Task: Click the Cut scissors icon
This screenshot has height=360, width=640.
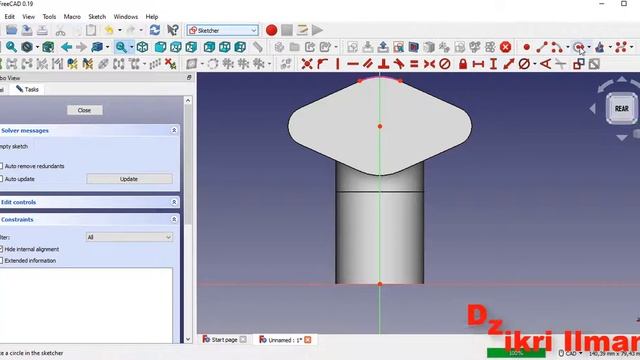Action: [x=60, y=30]
